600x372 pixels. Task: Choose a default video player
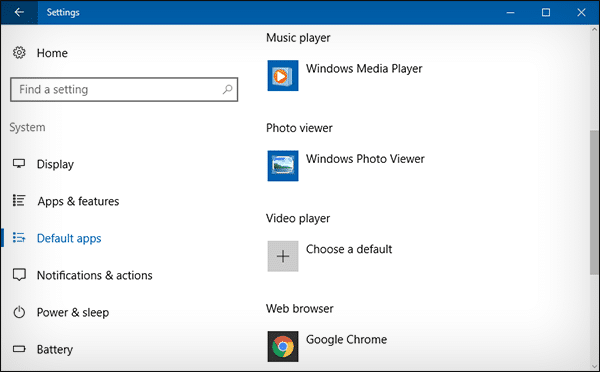[x=349, y=250]
